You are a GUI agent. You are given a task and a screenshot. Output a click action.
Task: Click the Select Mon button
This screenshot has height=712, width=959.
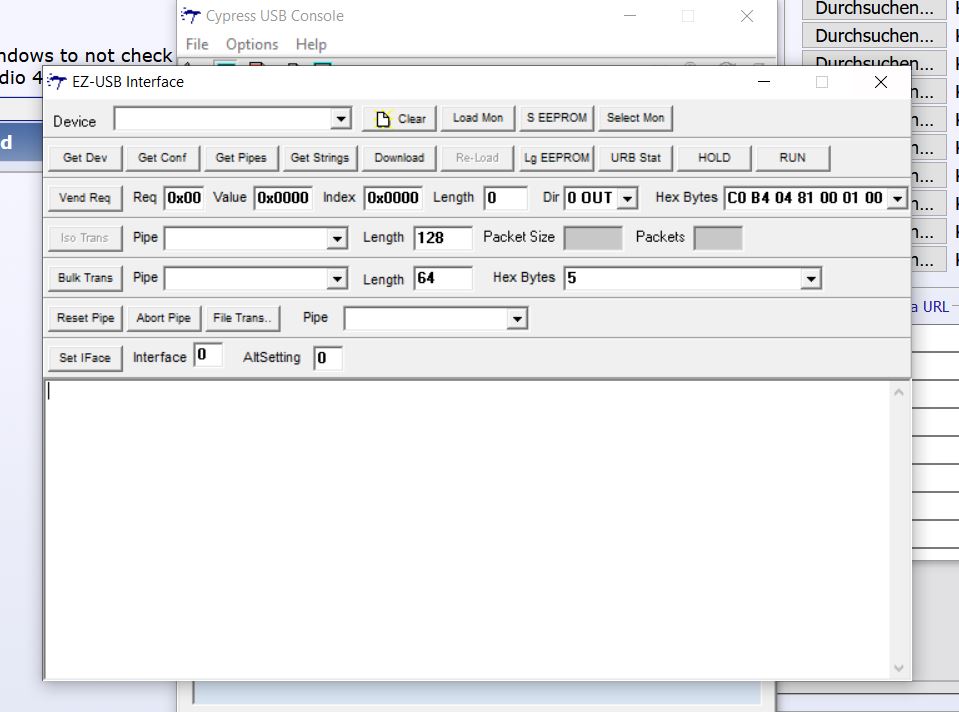tap(635, 118)
